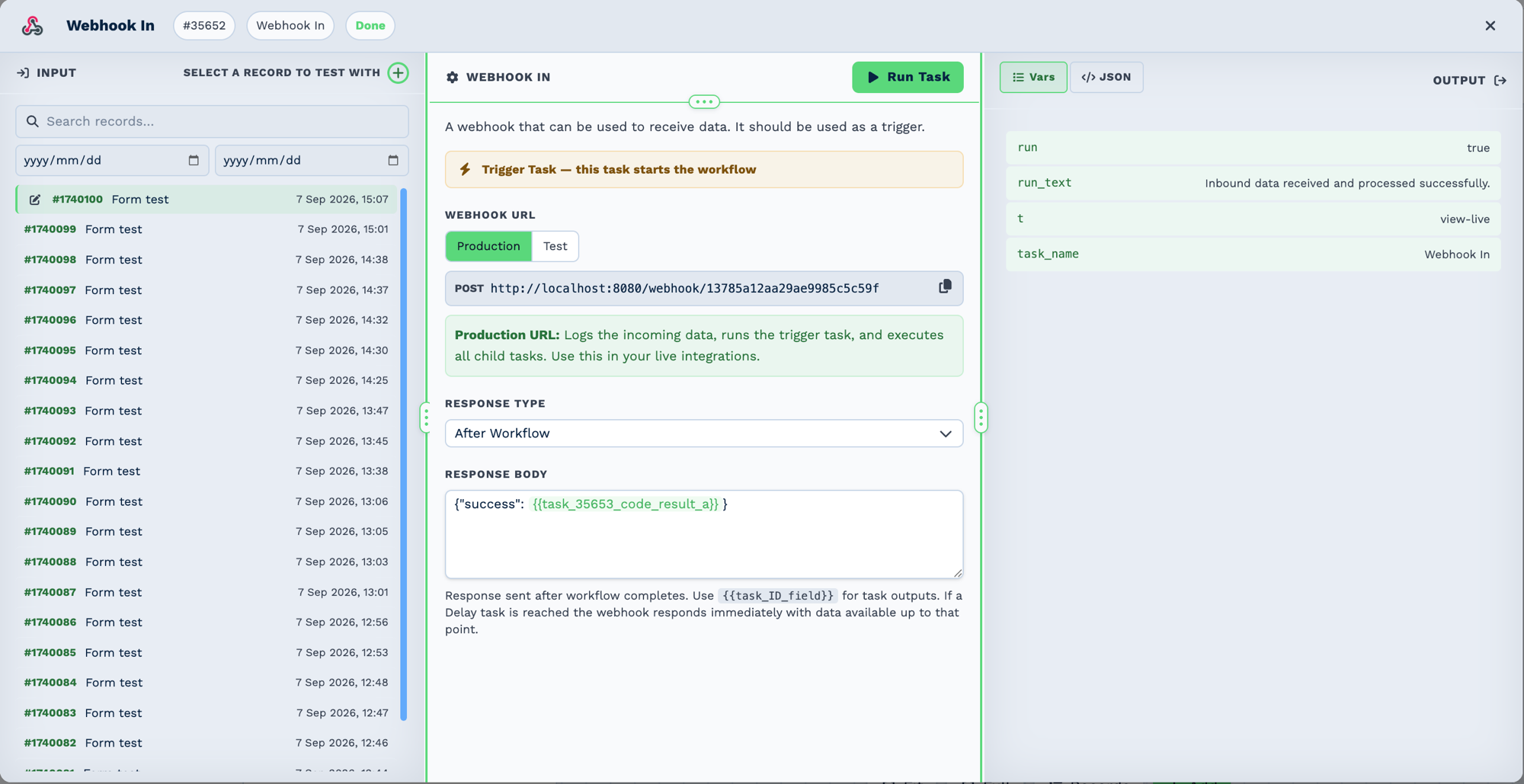Click the run_text output variable row
Viewport: 1524px width, 784px height.
(x=1253, y=183)
